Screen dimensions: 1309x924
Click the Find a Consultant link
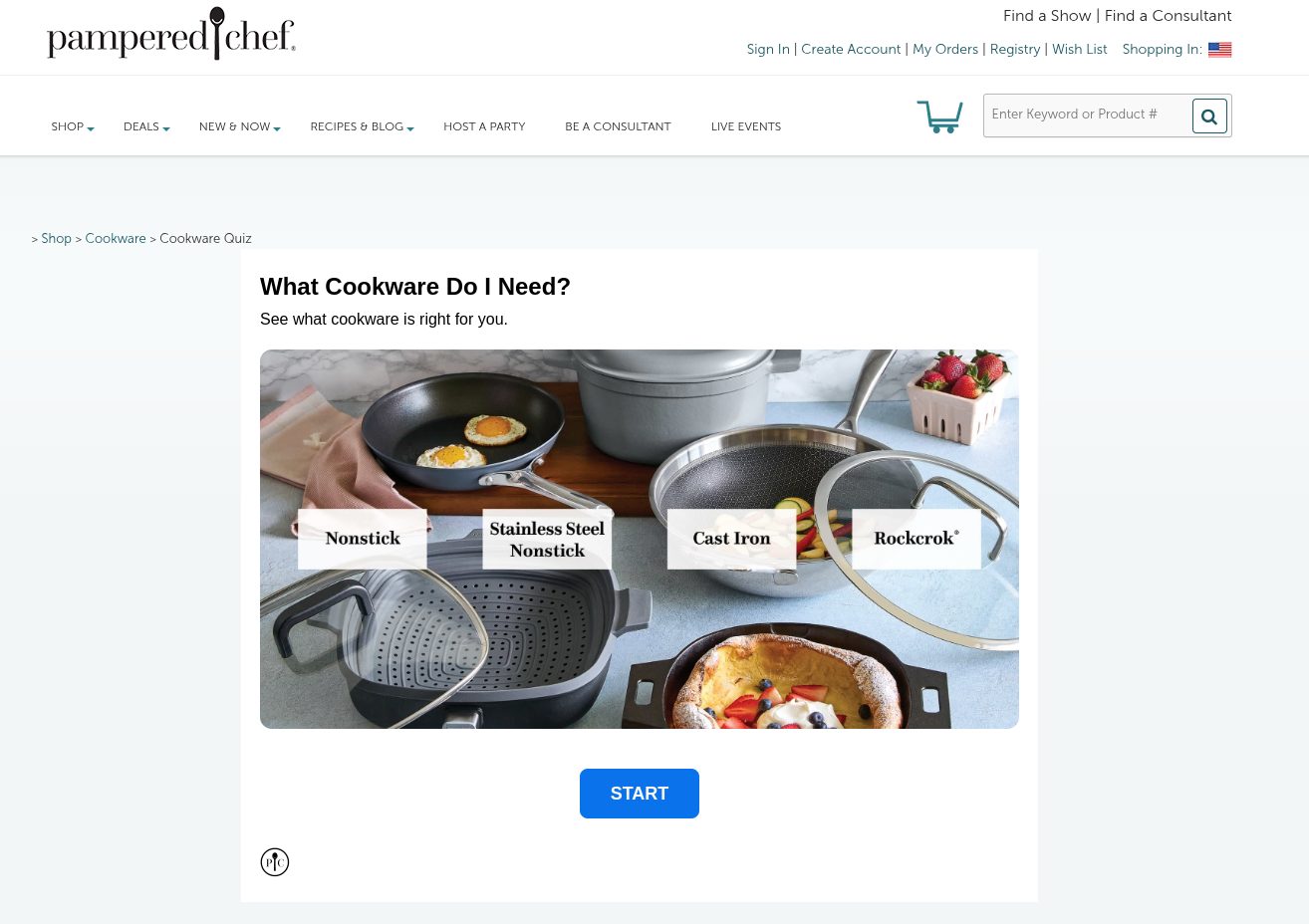click(1169, 16)
